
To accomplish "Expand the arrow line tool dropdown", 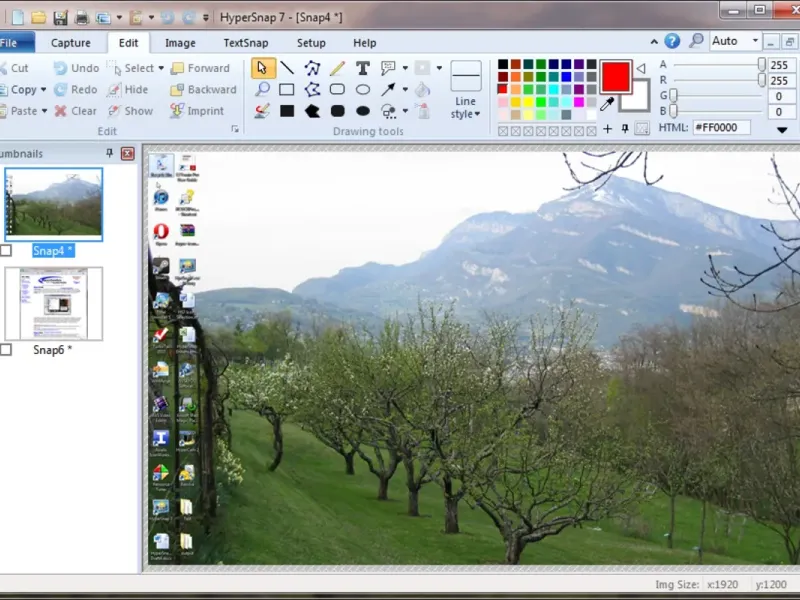I will coord(405,90).
